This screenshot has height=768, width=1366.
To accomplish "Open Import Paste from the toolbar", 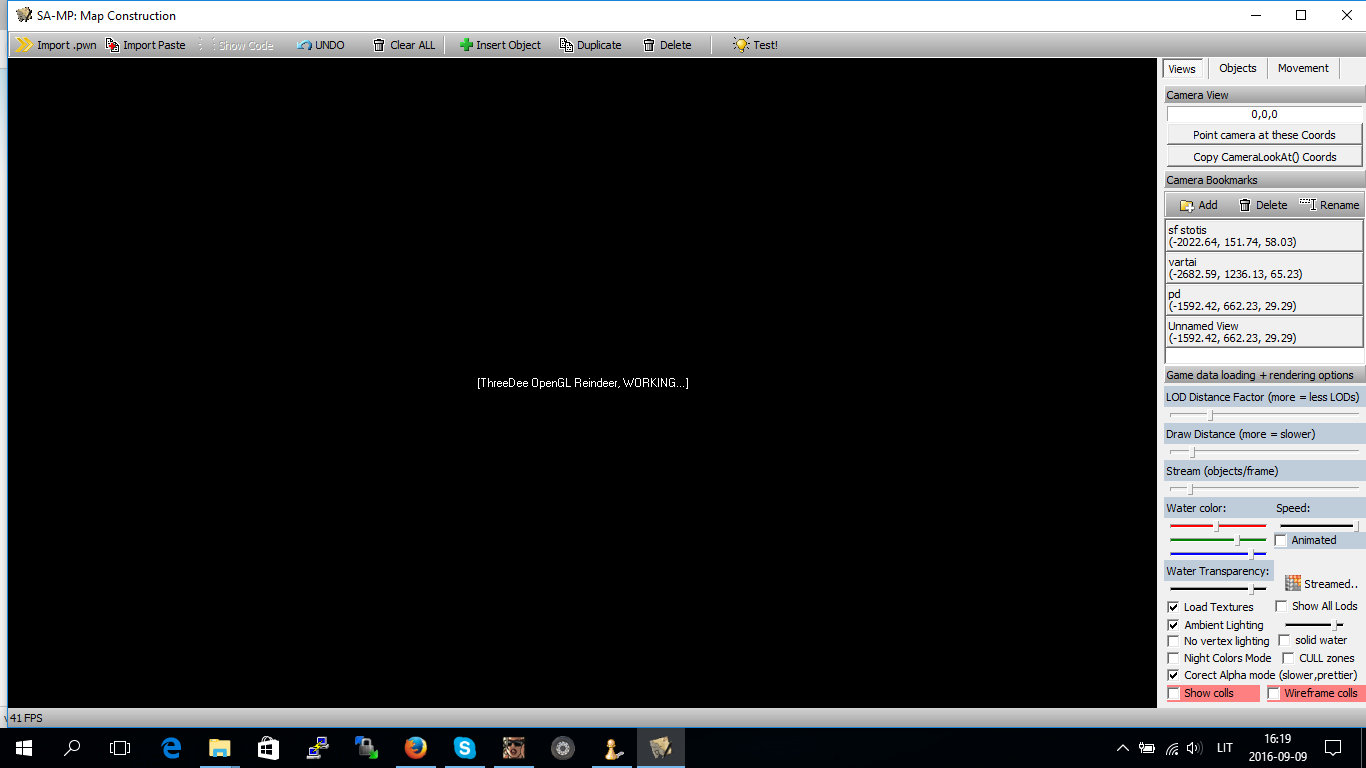I will click(146, 45).
